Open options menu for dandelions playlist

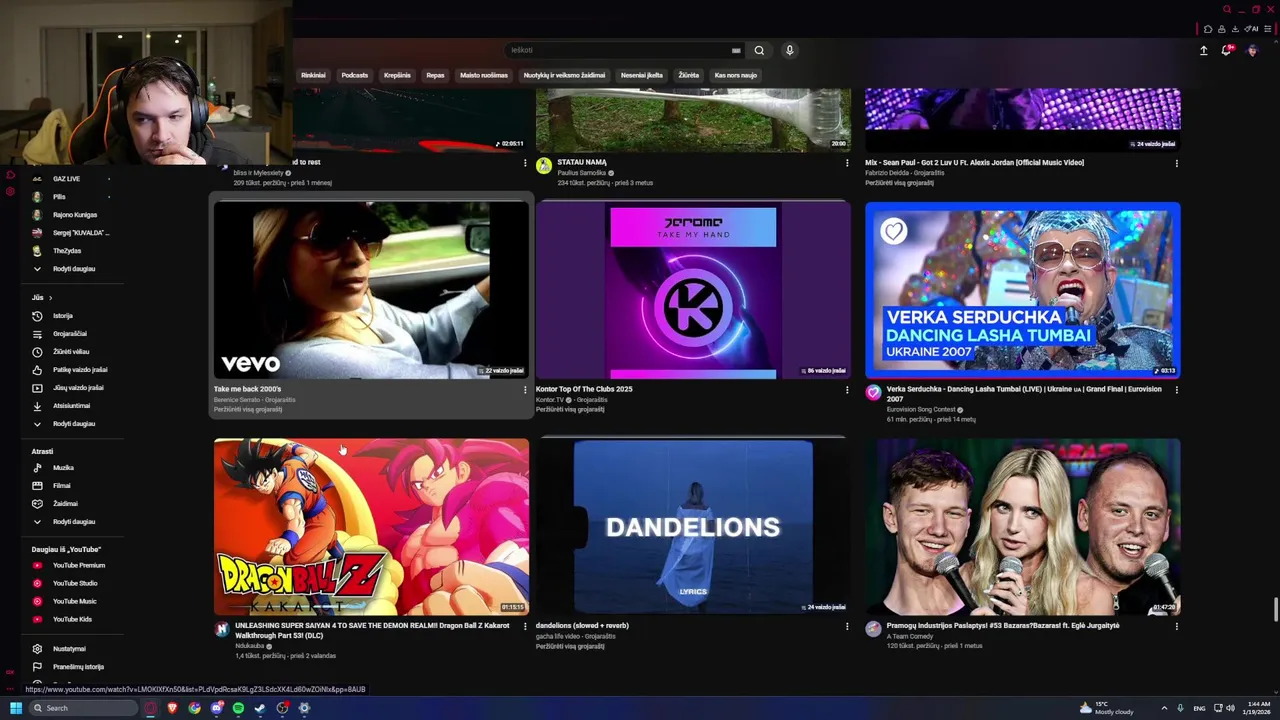pos(847,627)
